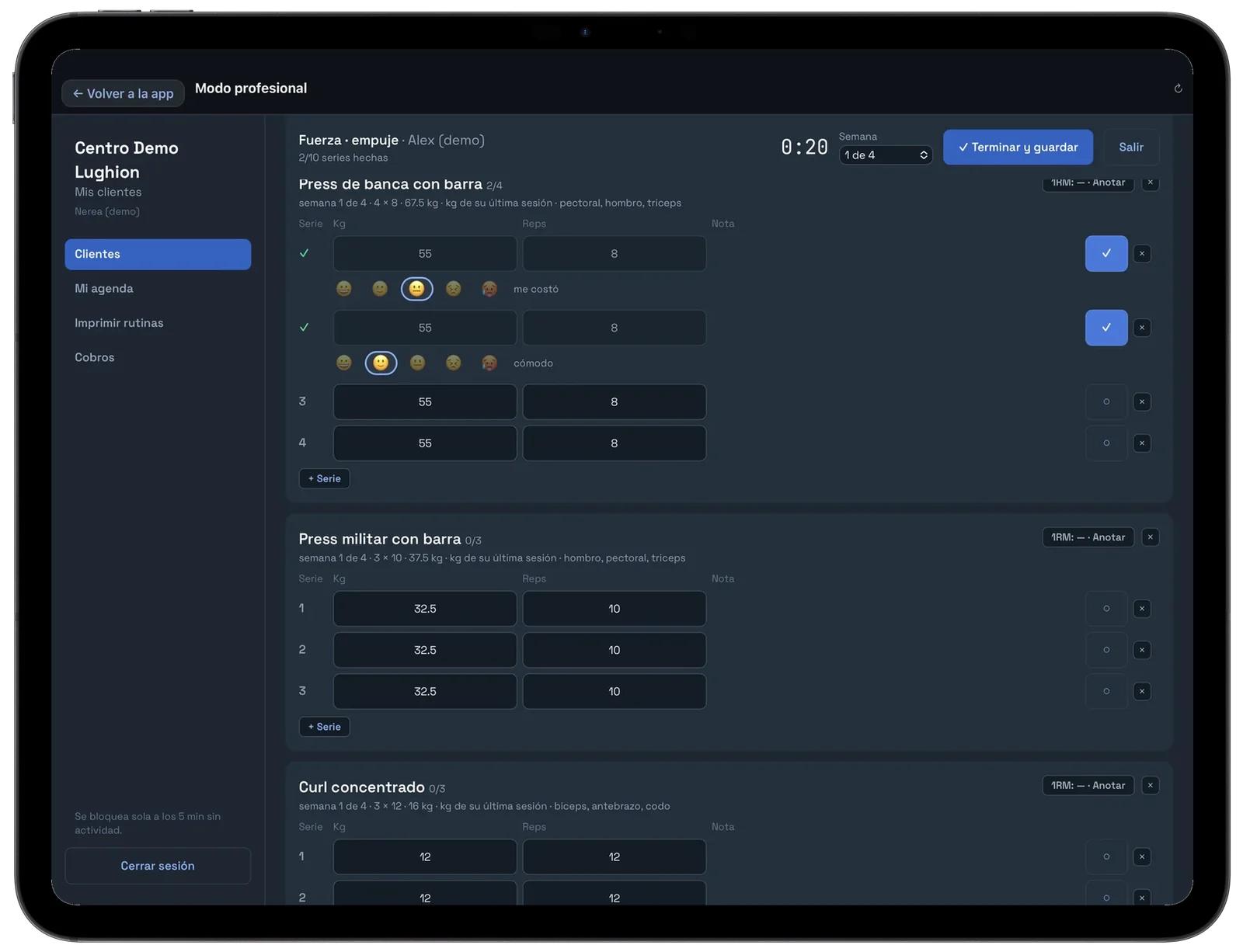Remove the Press militar con barra exercise
This screenshot has height=952, width=1243.
1151,537
